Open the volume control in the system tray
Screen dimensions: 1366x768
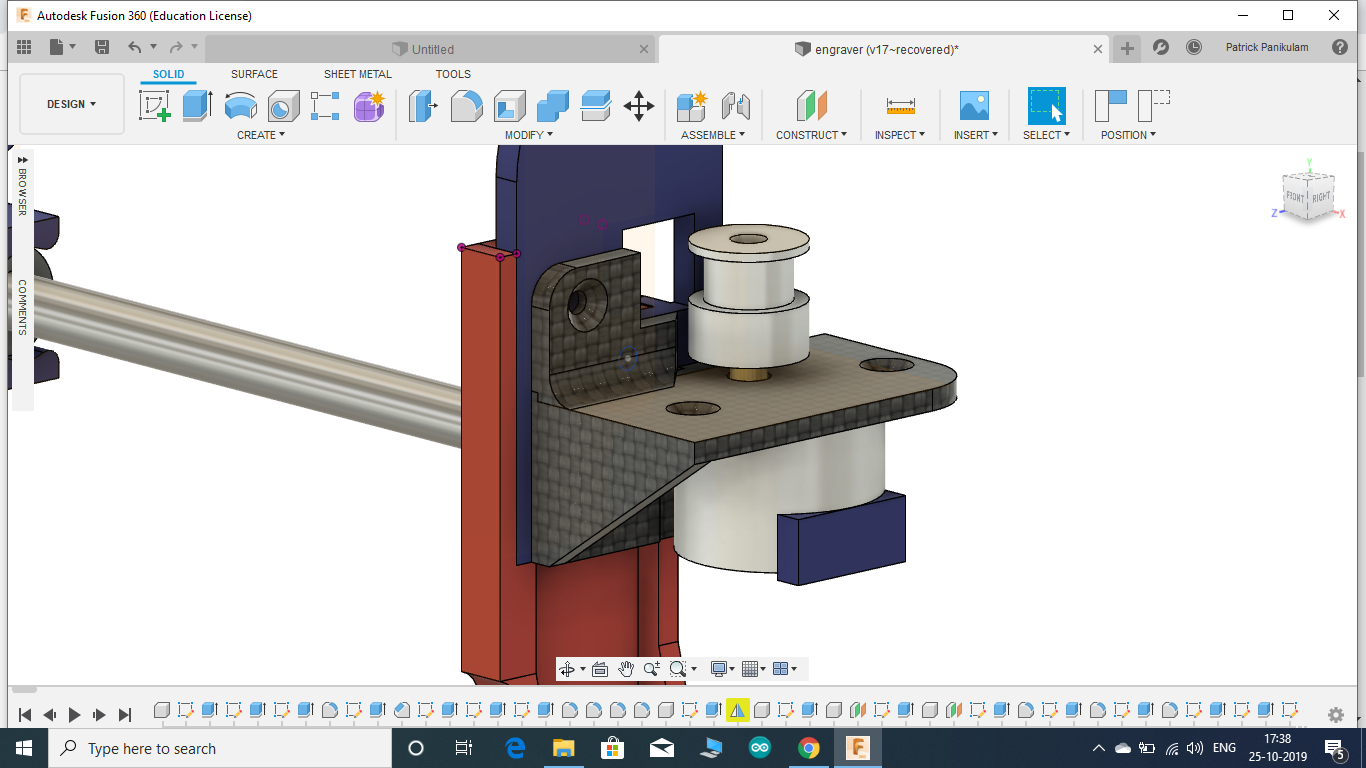click(1196, 748)
